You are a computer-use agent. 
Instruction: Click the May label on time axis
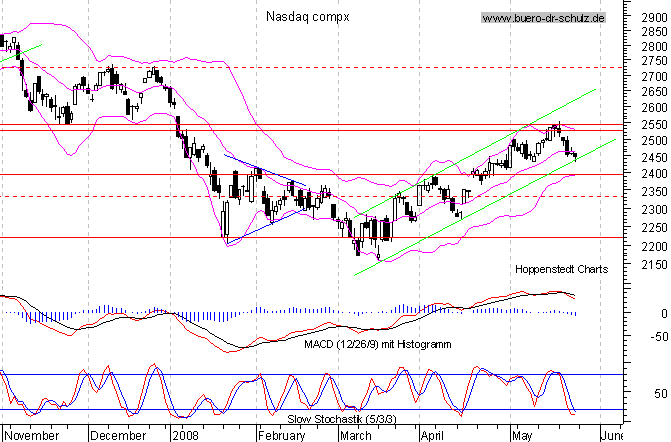[522, 435]
